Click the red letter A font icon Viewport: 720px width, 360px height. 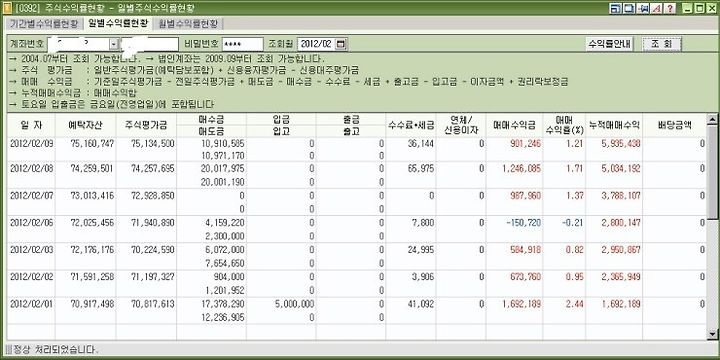pyautogui.click(x=658, y=8)
